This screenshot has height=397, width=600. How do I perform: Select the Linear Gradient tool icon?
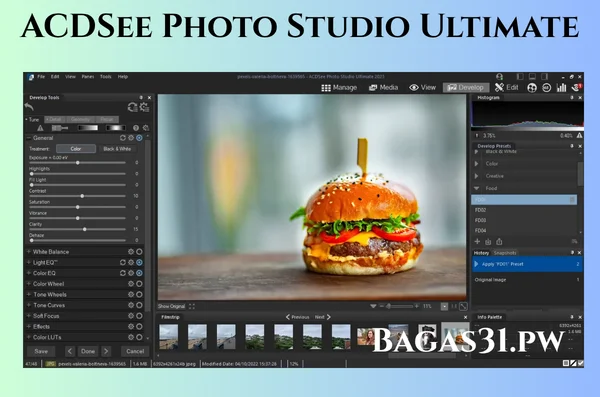(x=88, y=128)
